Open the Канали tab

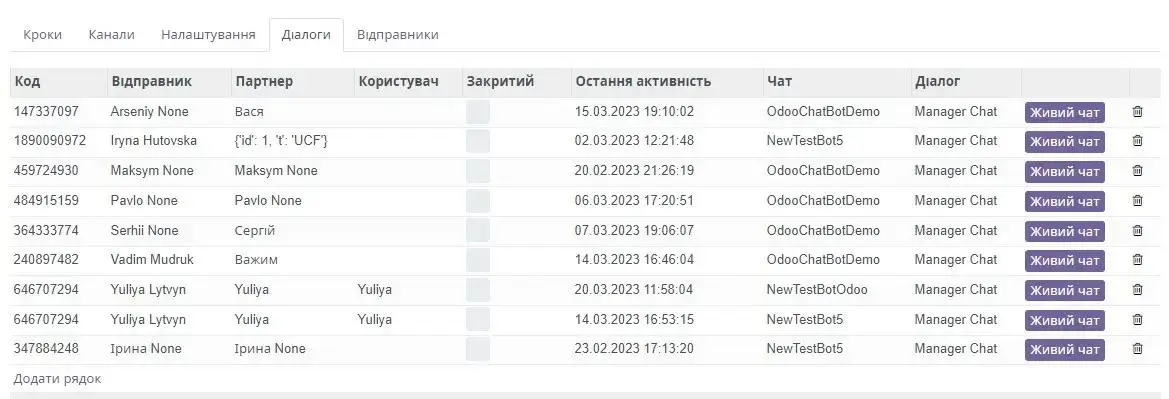click(x=112, y=34)
